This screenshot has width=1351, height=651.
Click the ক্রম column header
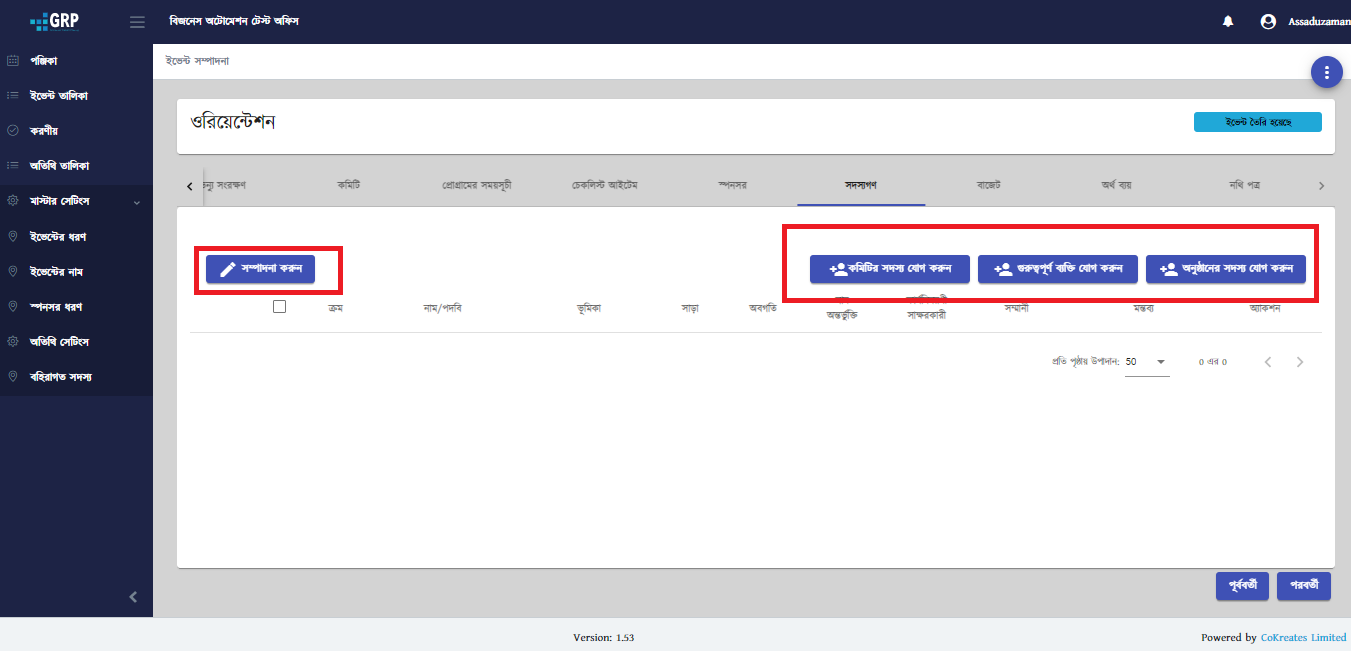pyautogui.click(x=336, y=308)
